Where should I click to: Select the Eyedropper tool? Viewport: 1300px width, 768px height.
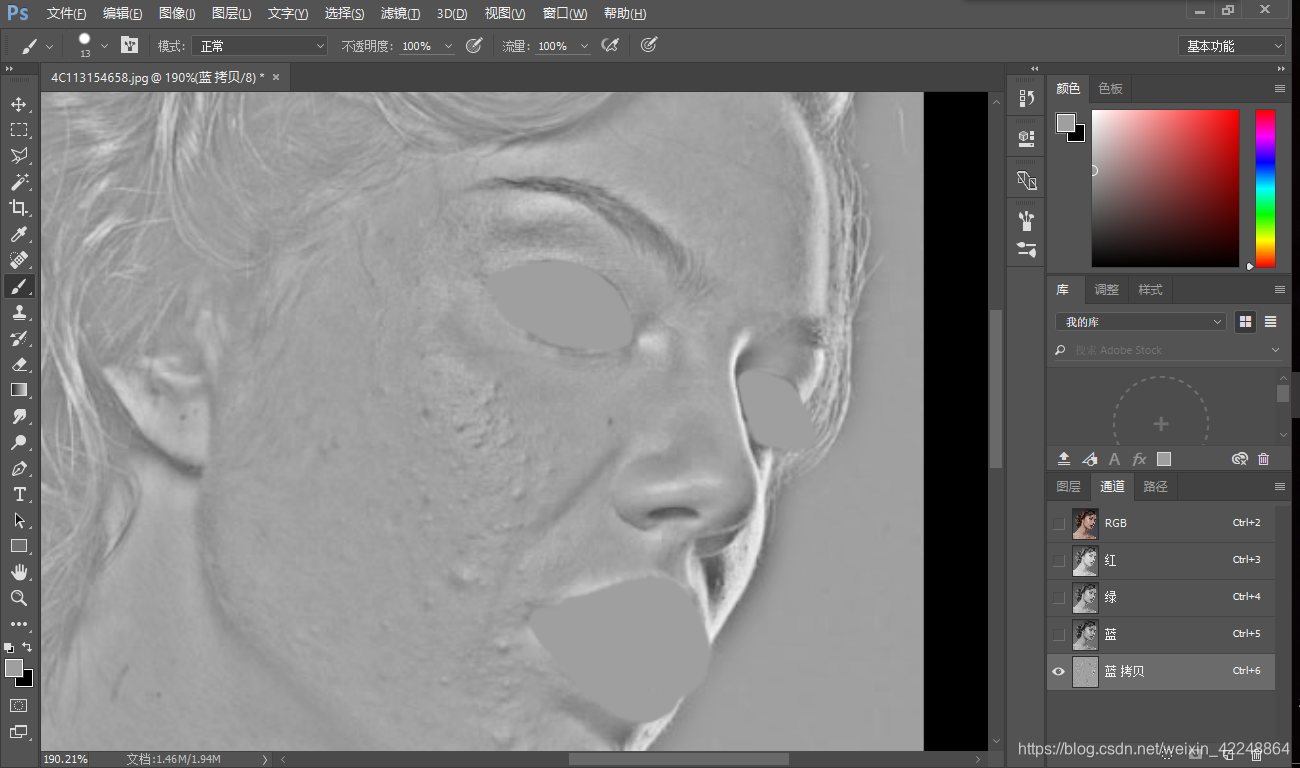click(x=19, y=234)
